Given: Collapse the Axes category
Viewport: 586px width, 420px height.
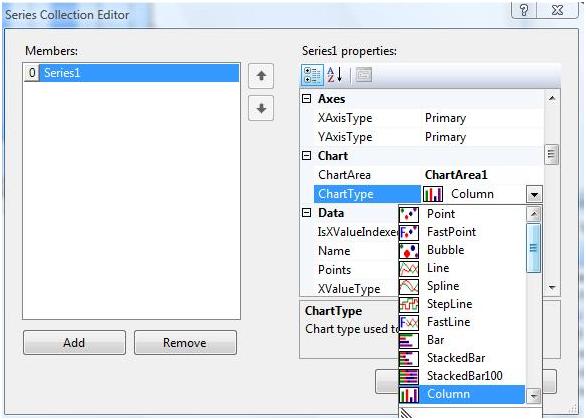Looking at the screenshot, I should 306,99.
